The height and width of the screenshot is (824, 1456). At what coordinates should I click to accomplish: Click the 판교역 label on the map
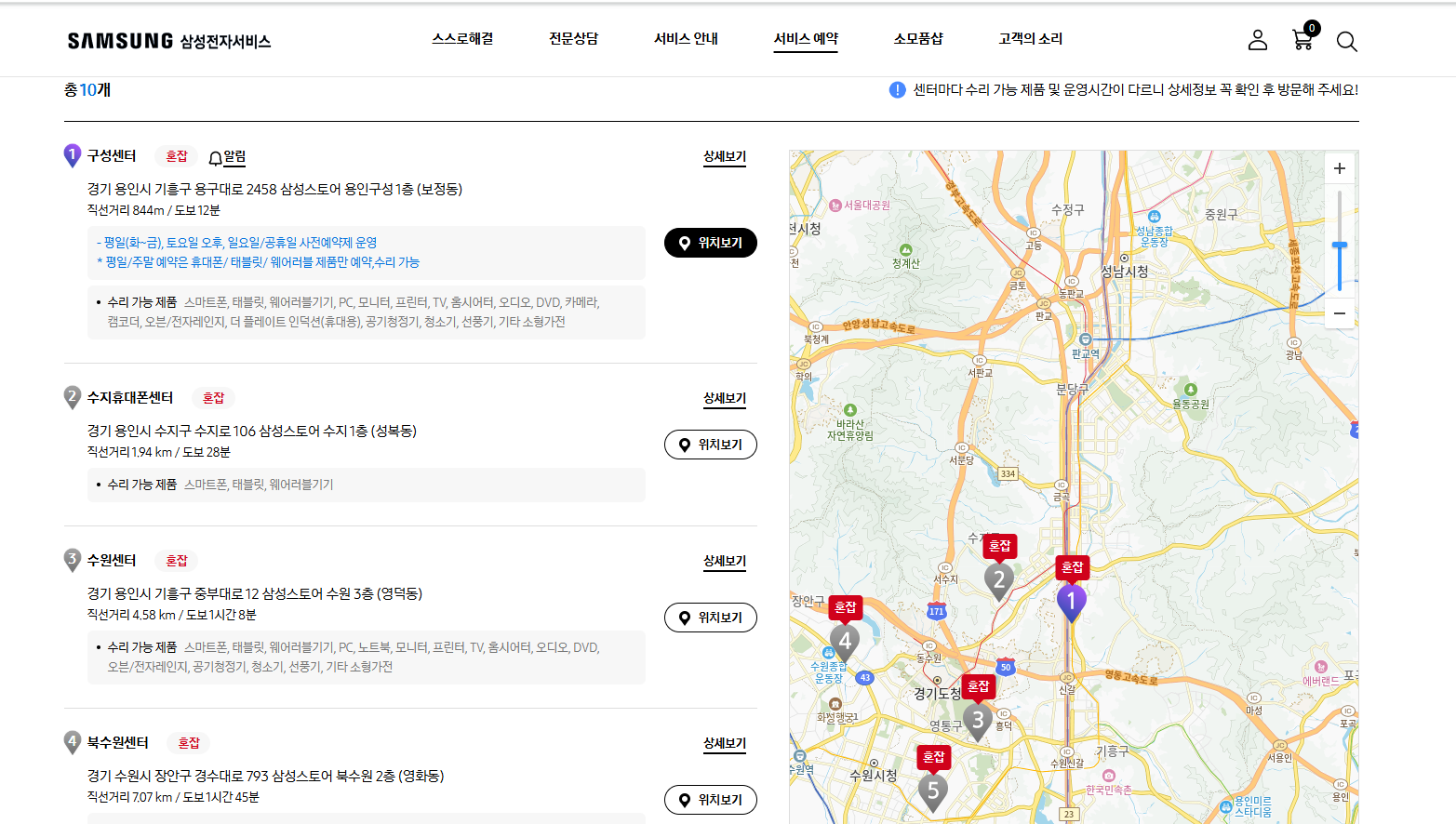[1085, 353]
